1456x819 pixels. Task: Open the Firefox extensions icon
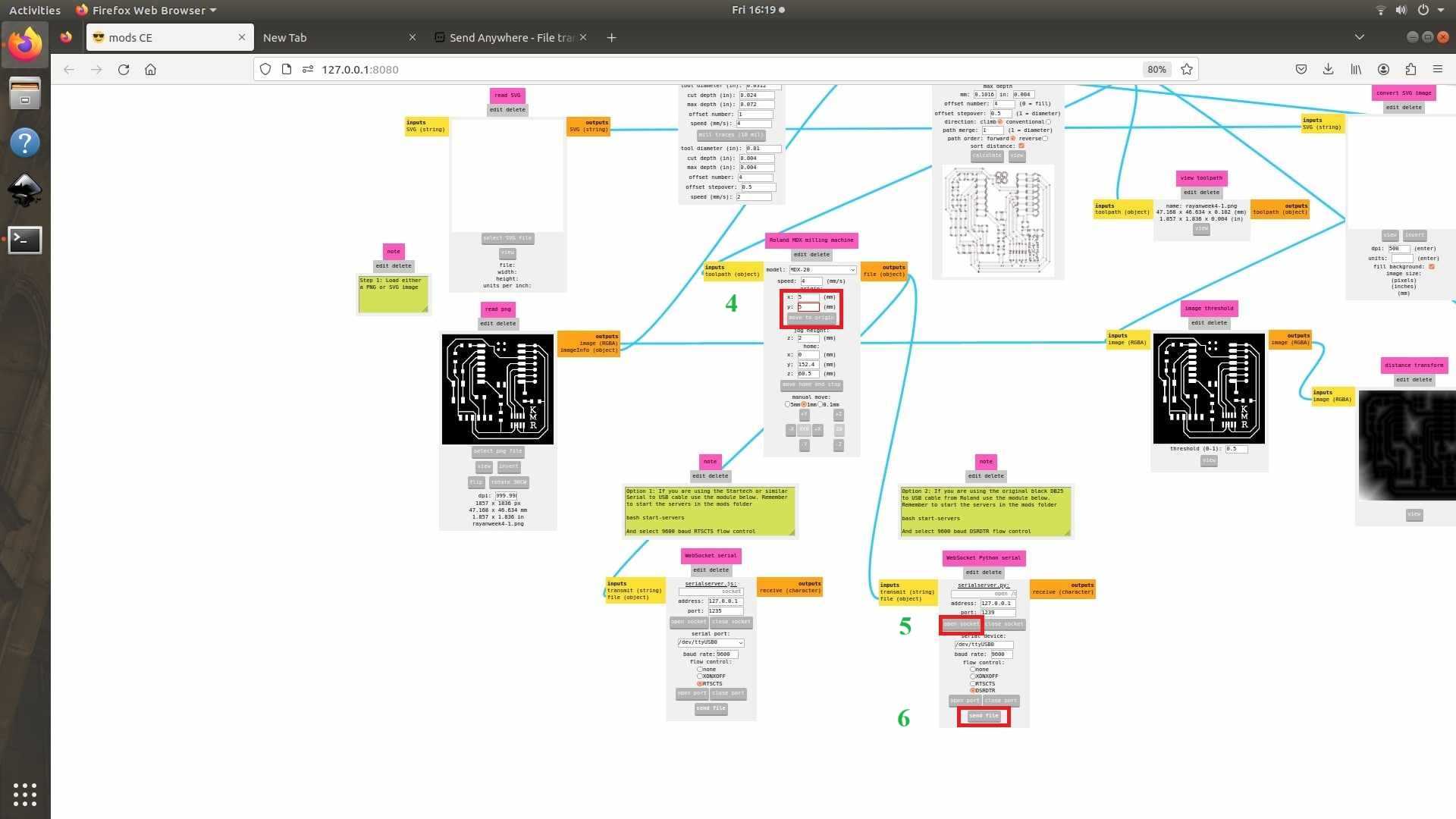click(1410, 69)
